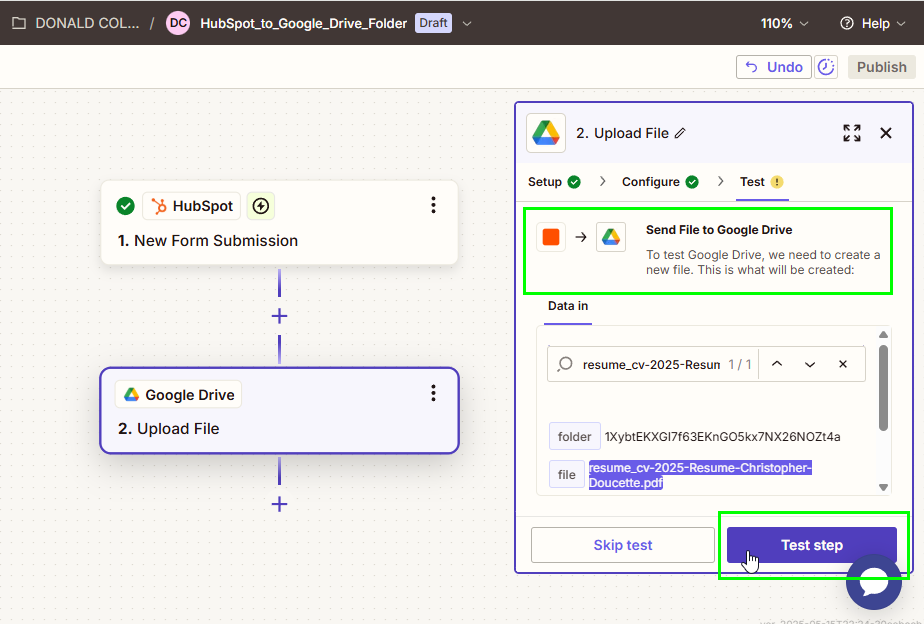Click the Undo button
The height and width of the screenshot is (624, 924).
pos(774,67)
